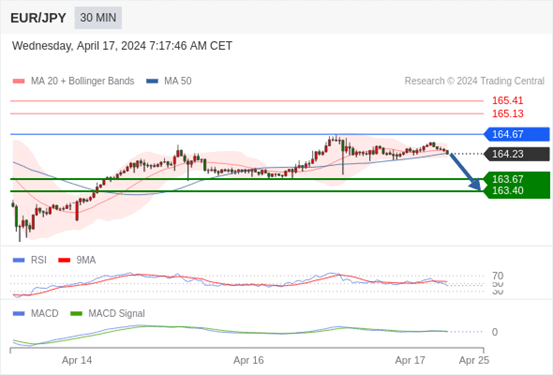Click the Apr 14 date axis label

click(77, 360)
